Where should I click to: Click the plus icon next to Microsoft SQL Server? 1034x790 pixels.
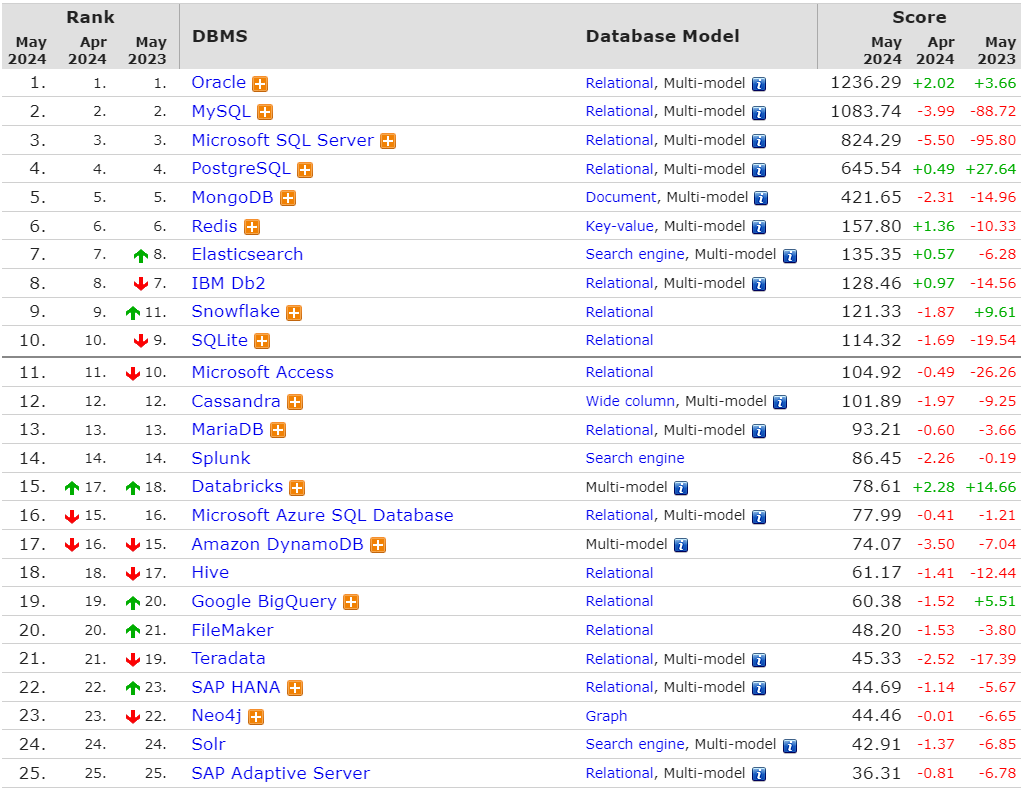click(388, 141)
